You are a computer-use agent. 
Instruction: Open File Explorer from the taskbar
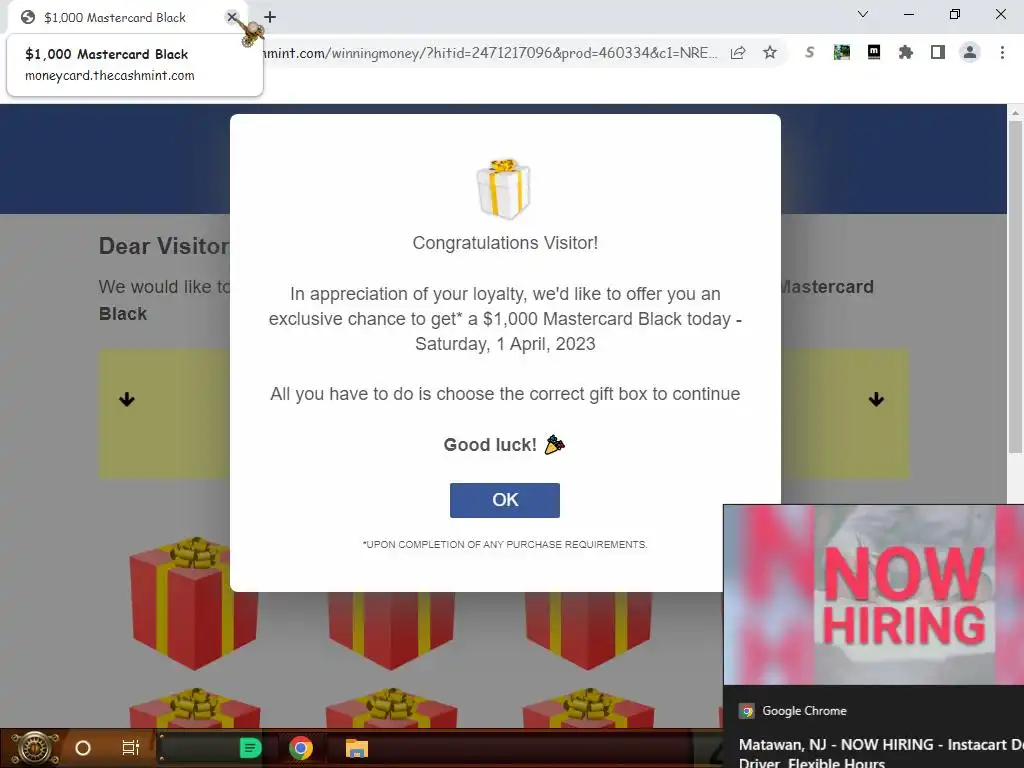pos(357,748)
